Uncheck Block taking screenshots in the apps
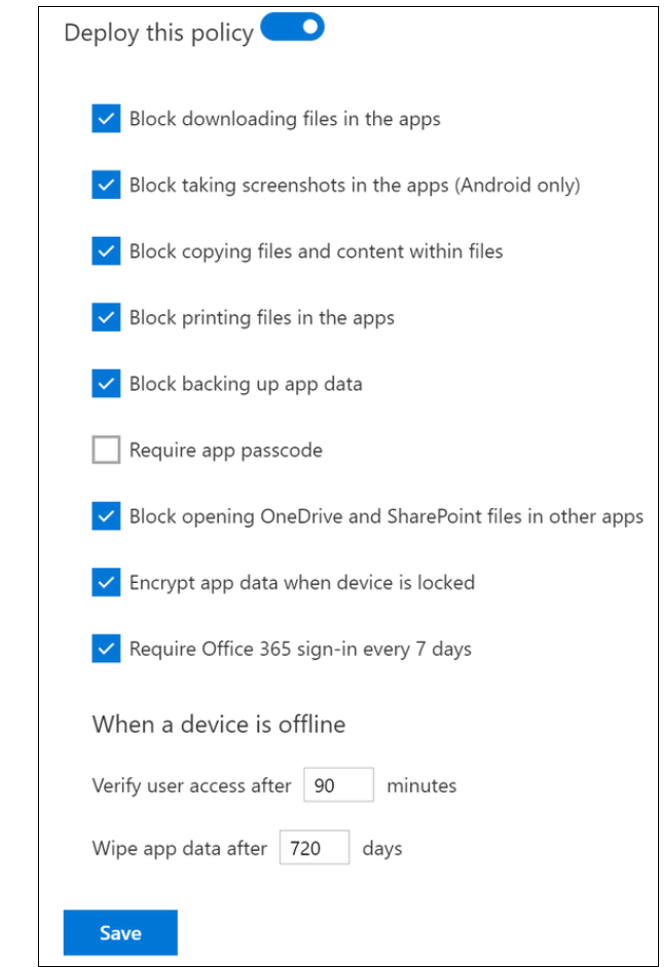The image size is (669, 967). pyautogui.click(x=106, y=184)
